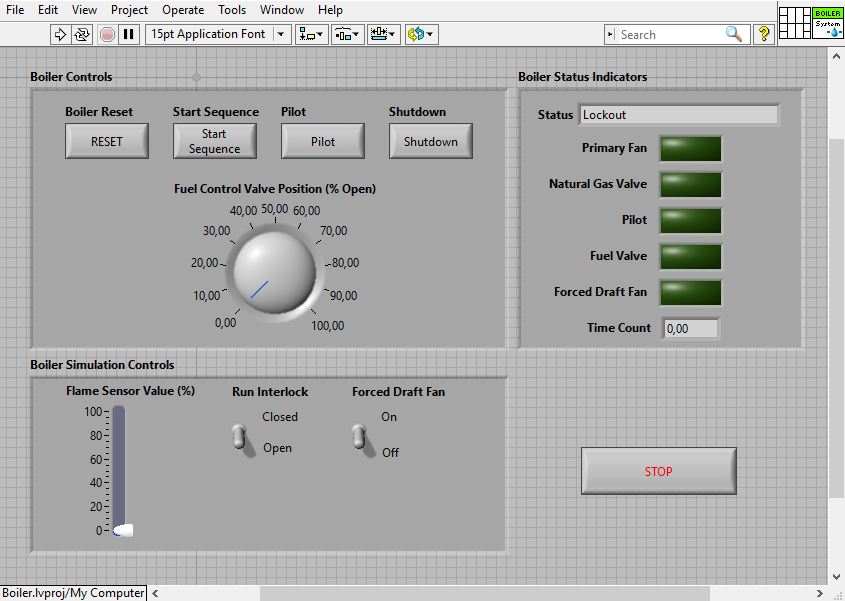Viewport: 845px width, 601px height.
Task: Click the Flame Sensor Value slider
Action: (x=120, y=529)
